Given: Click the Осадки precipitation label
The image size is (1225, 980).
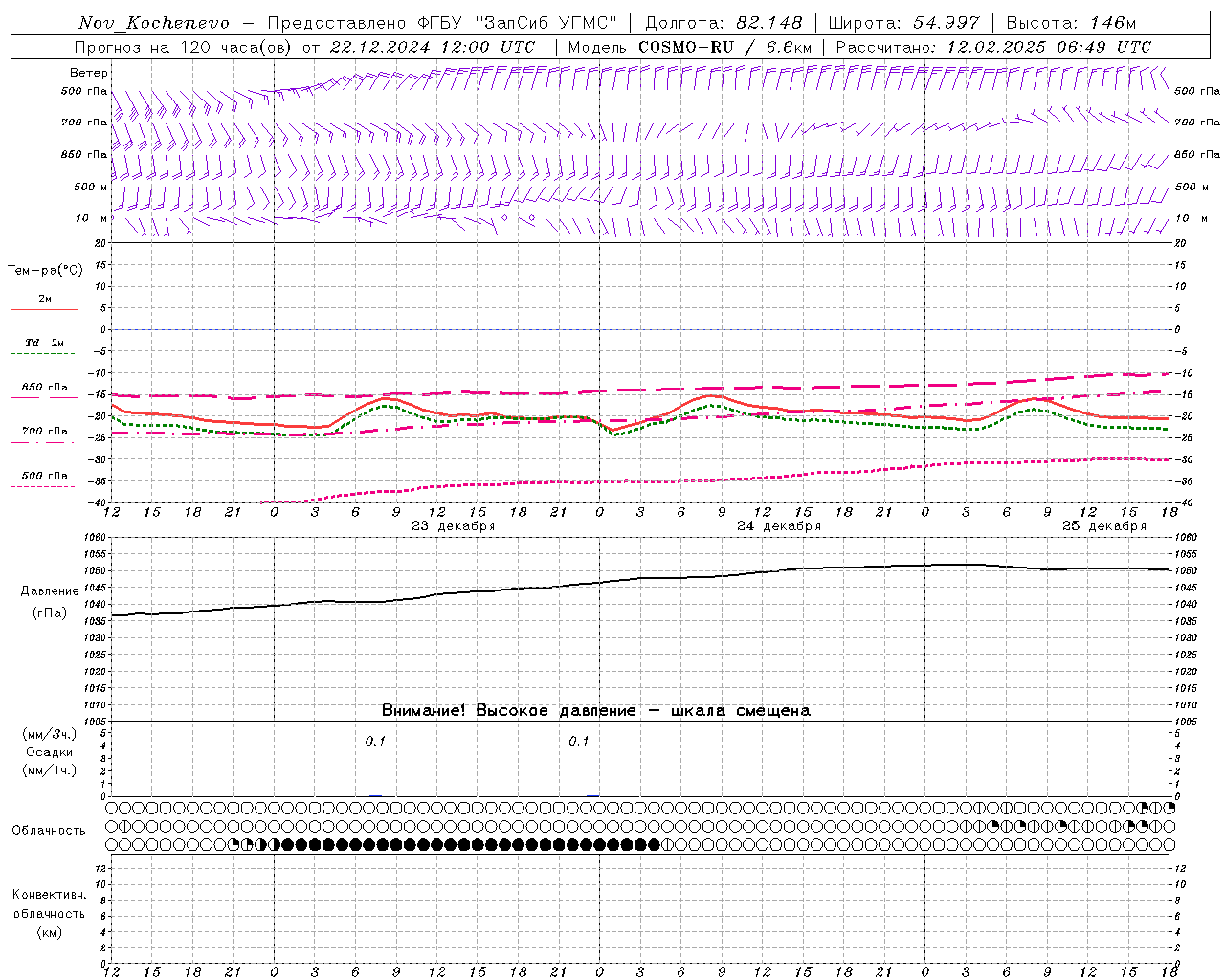Looking at the screenshot, I should point(50,752).
